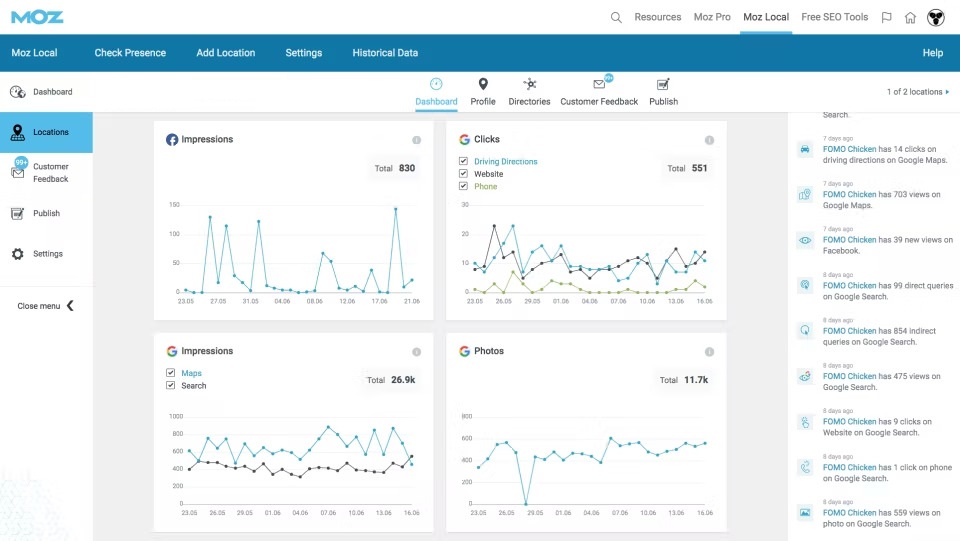
Task: Open Directories network icon tab
Action: 530,85
